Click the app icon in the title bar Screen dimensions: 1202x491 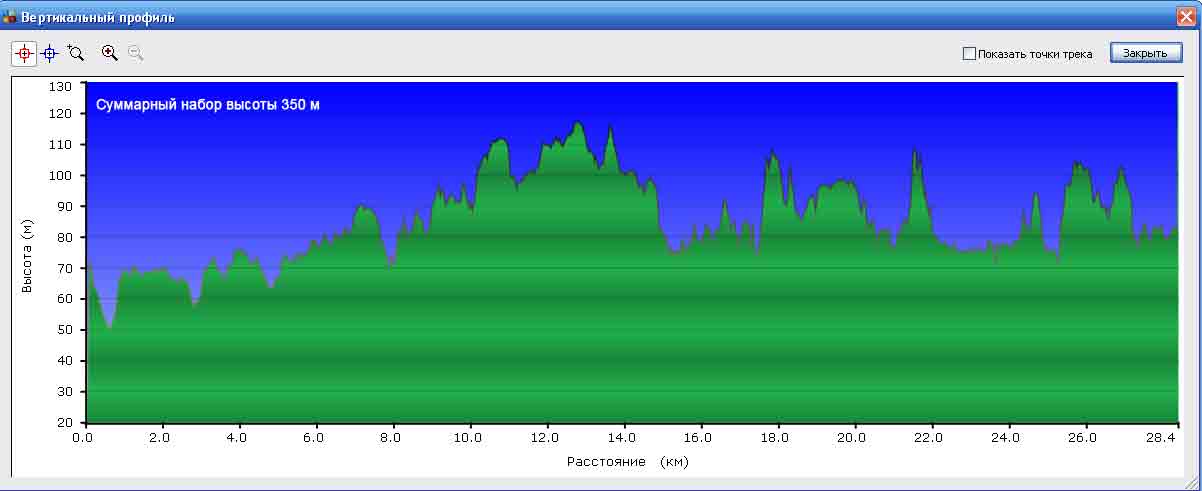[10, 17]
